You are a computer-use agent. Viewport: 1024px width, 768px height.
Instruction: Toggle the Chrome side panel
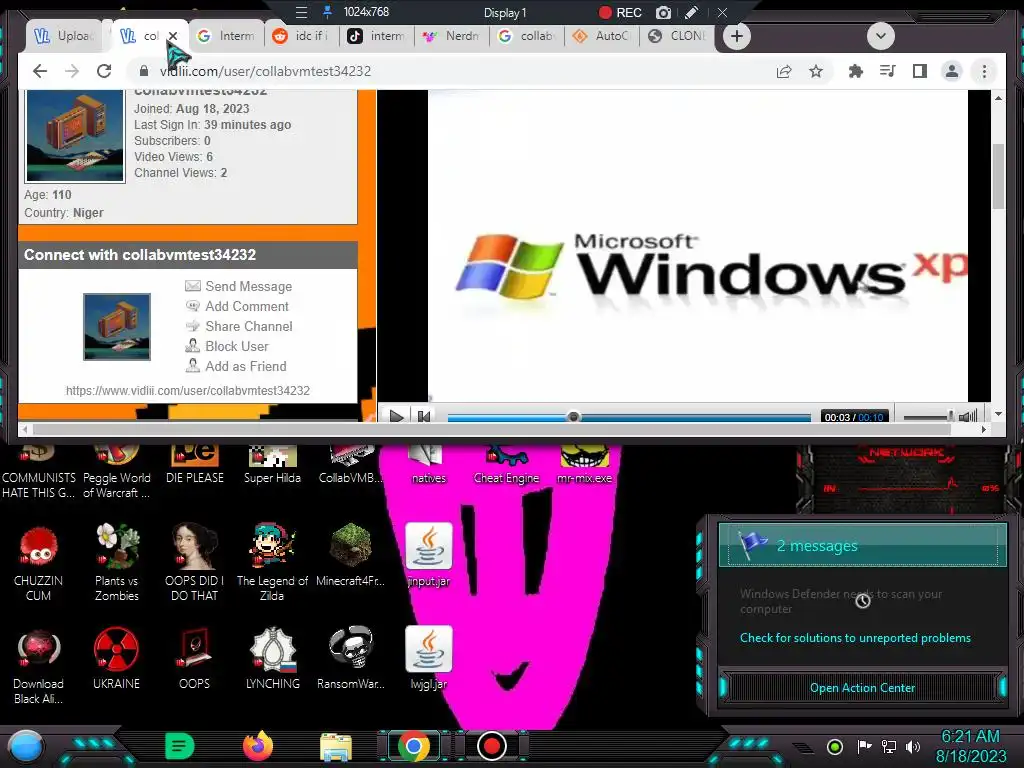(920, 71)
